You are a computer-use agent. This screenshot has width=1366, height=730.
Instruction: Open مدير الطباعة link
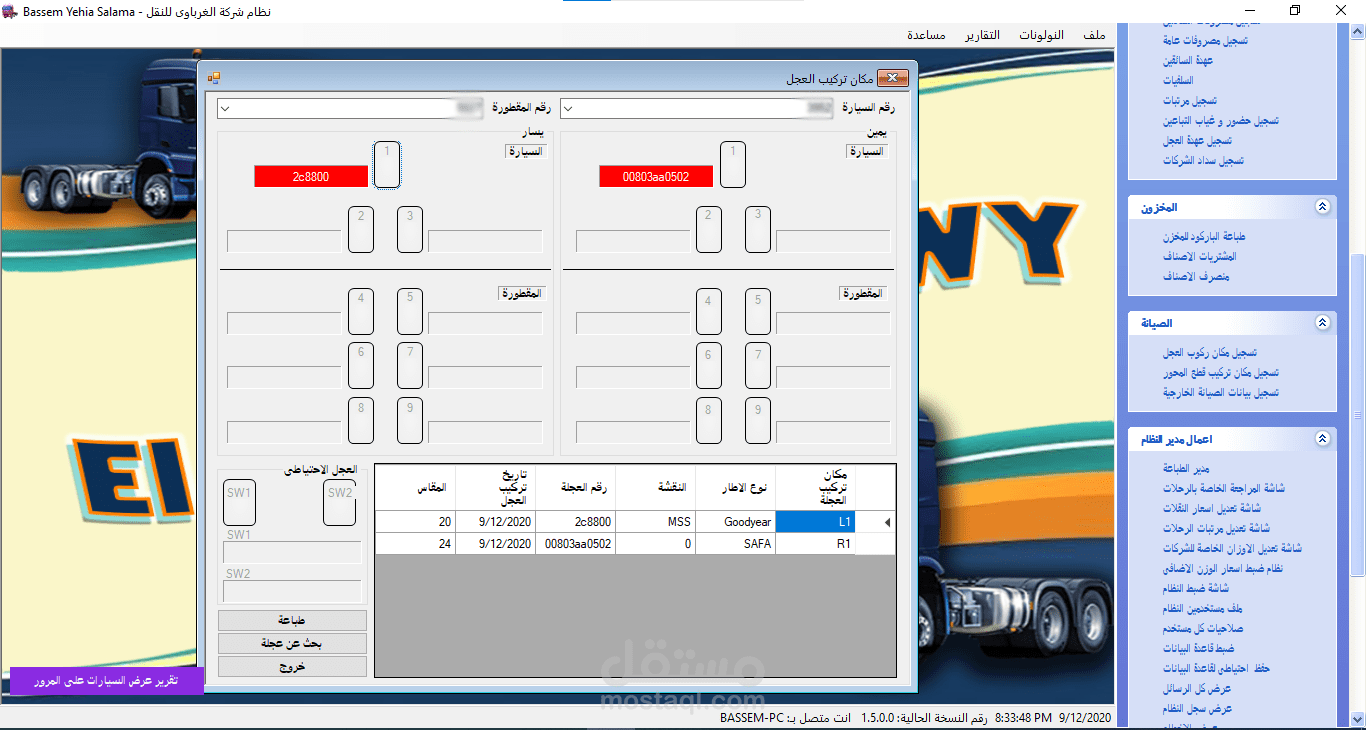tap(1186, 469)
